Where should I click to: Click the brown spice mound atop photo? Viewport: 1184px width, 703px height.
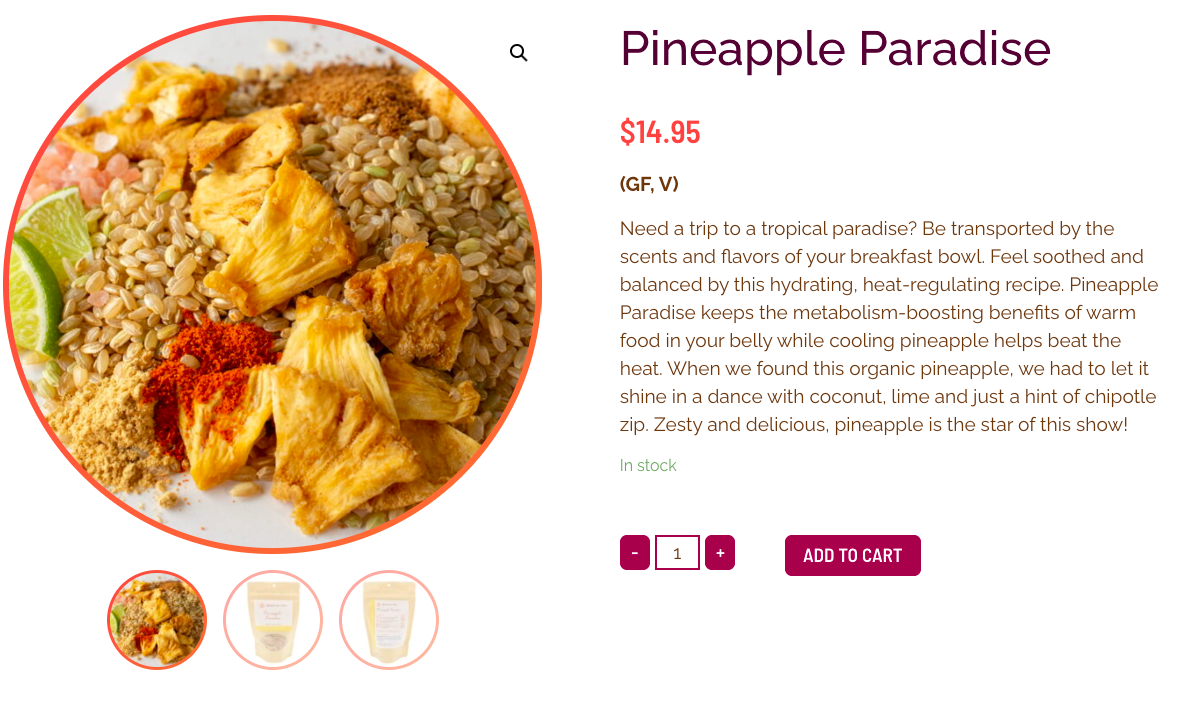[x=355, y=94]
